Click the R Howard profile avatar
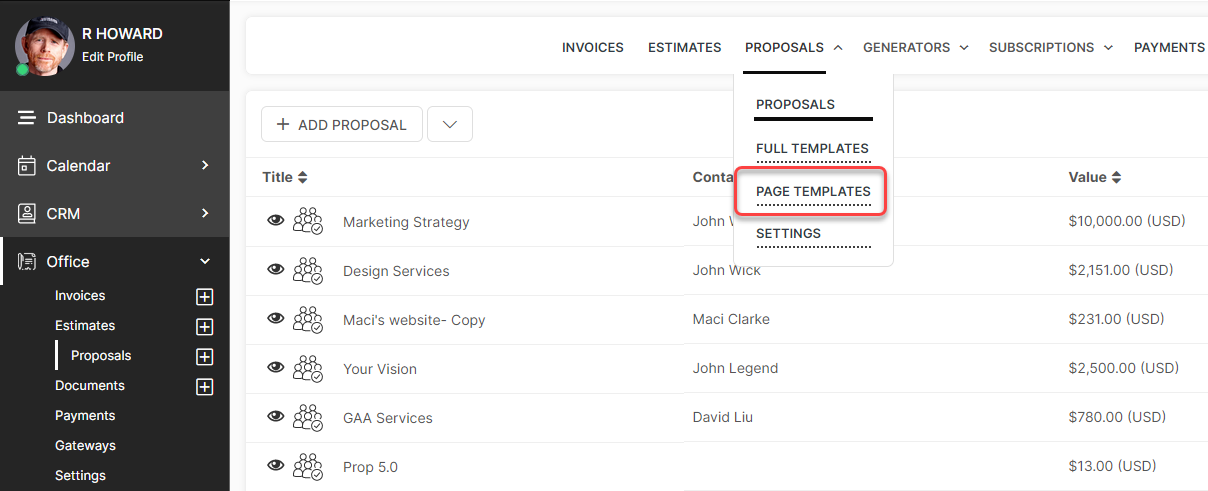 pos(45,45)
